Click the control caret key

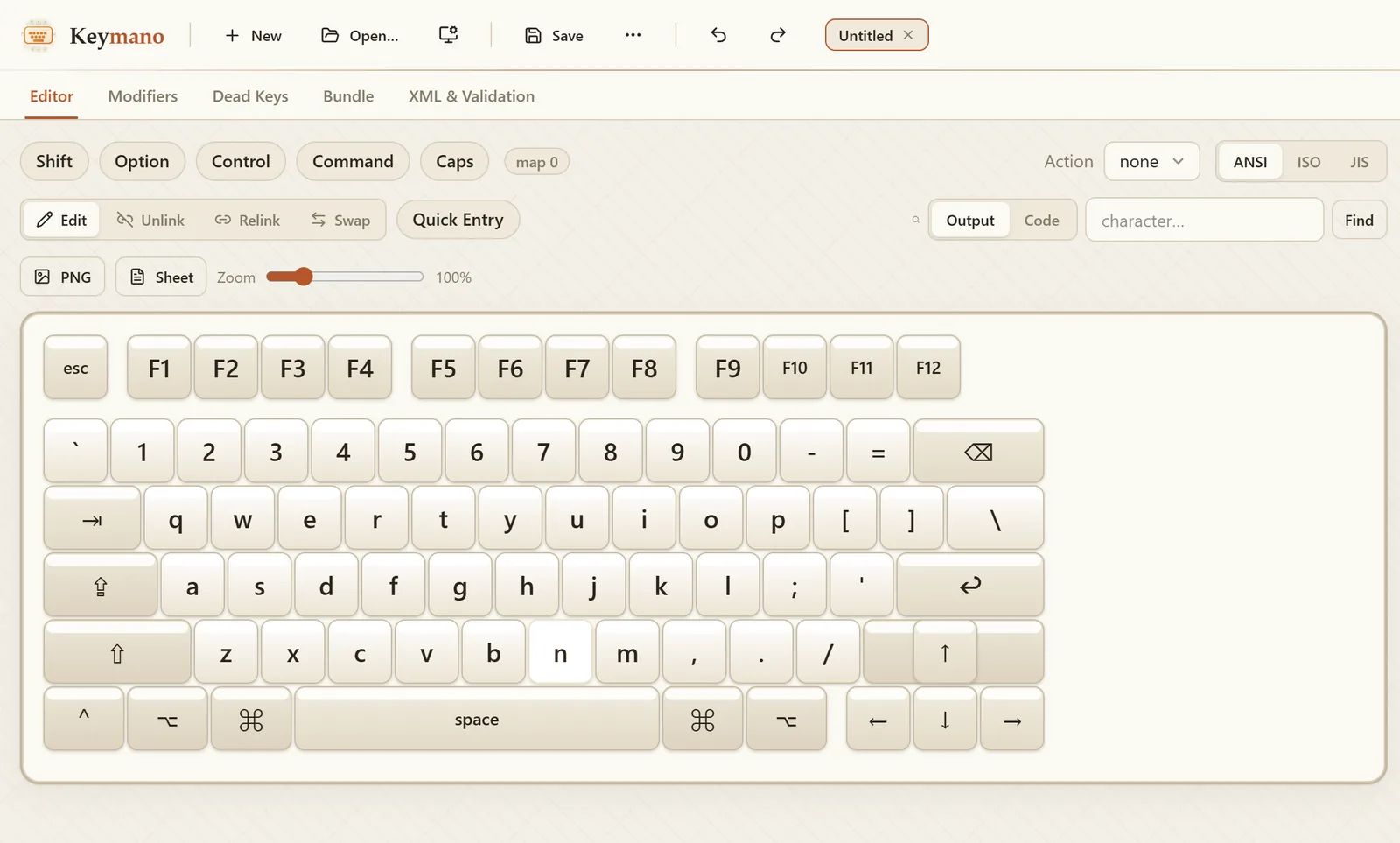point(84,720)
